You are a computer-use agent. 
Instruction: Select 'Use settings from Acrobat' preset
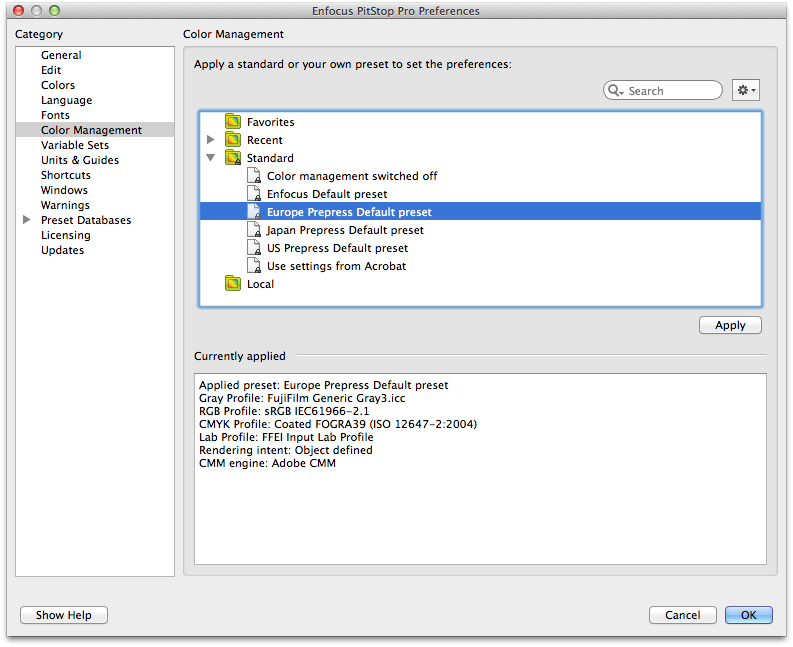point(480,266)
